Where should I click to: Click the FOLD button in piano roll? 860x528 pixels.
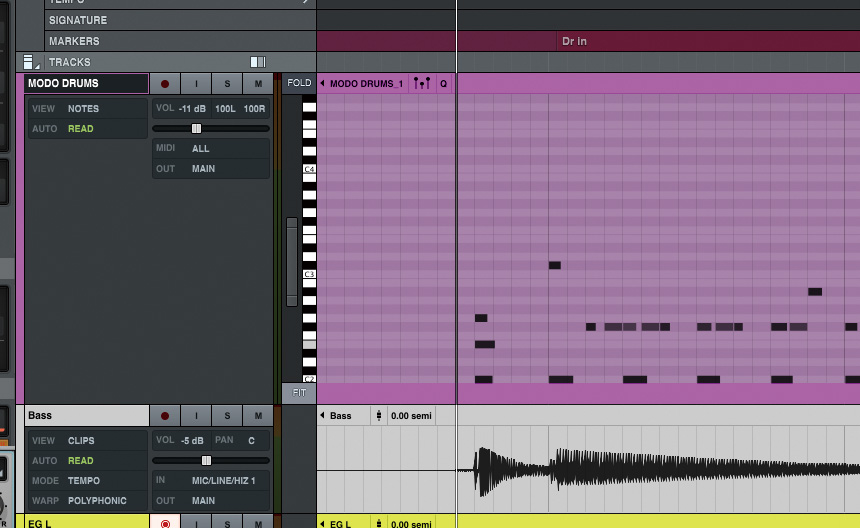[x=299, y=83]
